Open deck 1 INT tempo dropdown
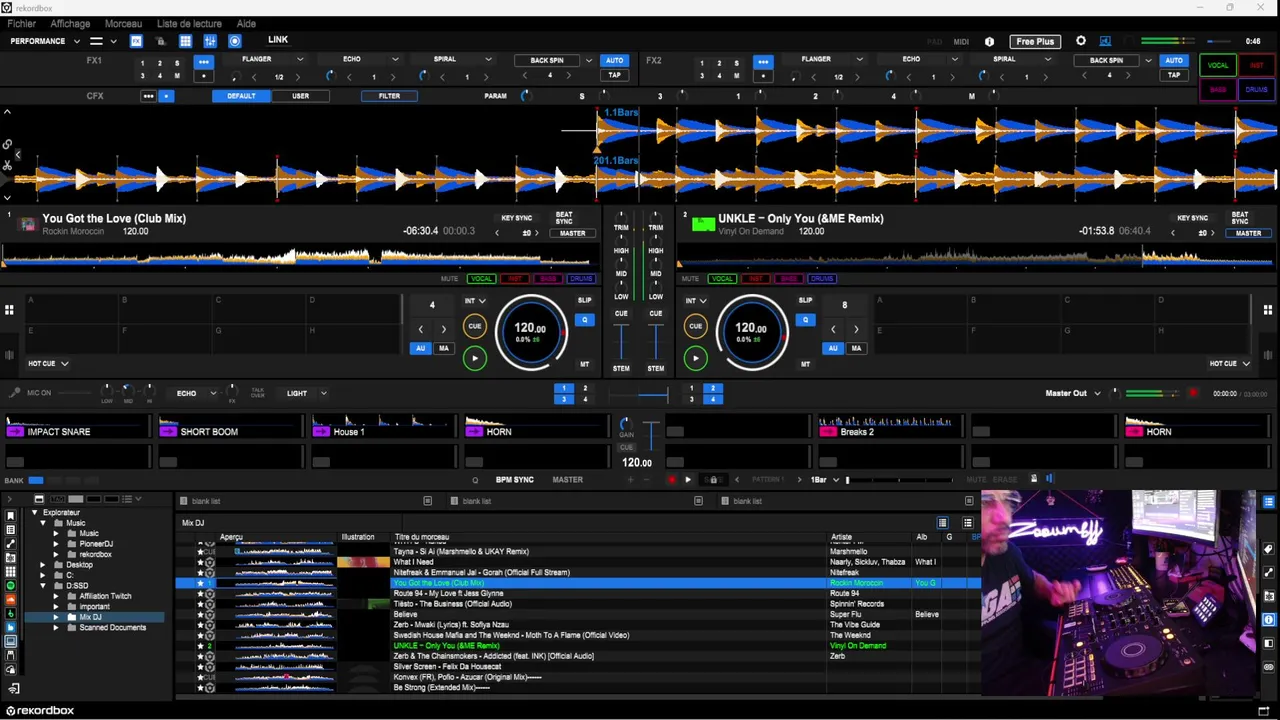 475,301
